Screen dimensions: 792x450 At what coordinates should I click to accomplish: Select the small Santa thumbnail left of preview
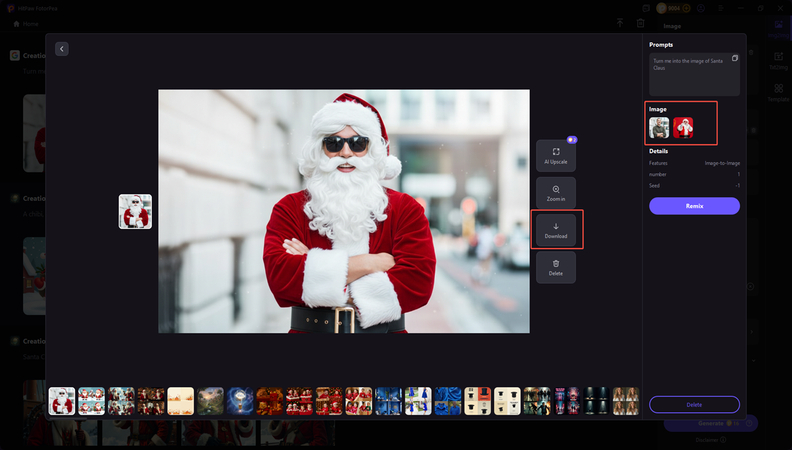point(135,212)
